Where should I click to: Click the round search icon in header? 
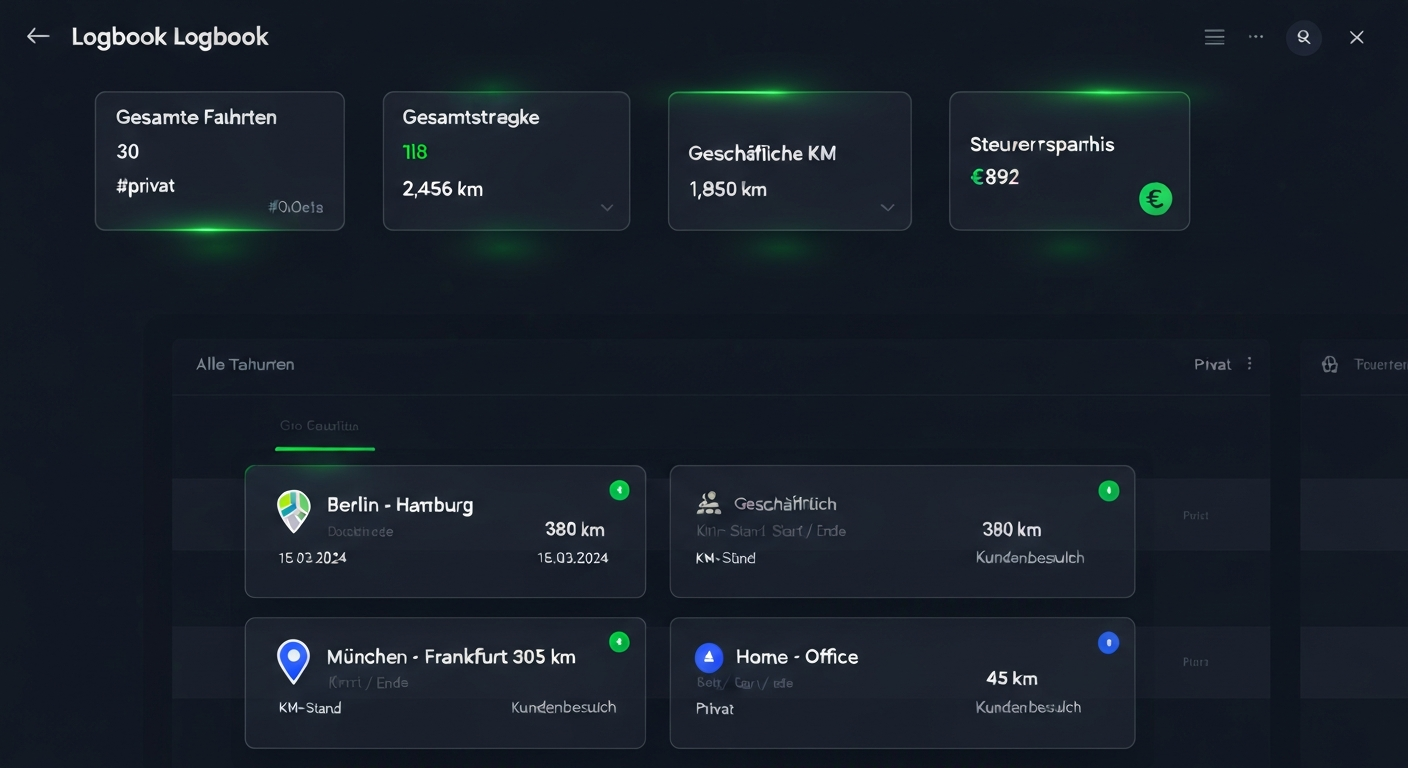click(1304, 37)
